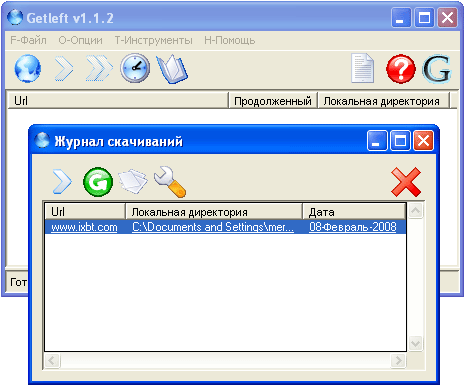Click the globe Enter URL icon in Getleft toolbar
The image size is (465, 386).
pyautogui.click(x=28, y=69)
